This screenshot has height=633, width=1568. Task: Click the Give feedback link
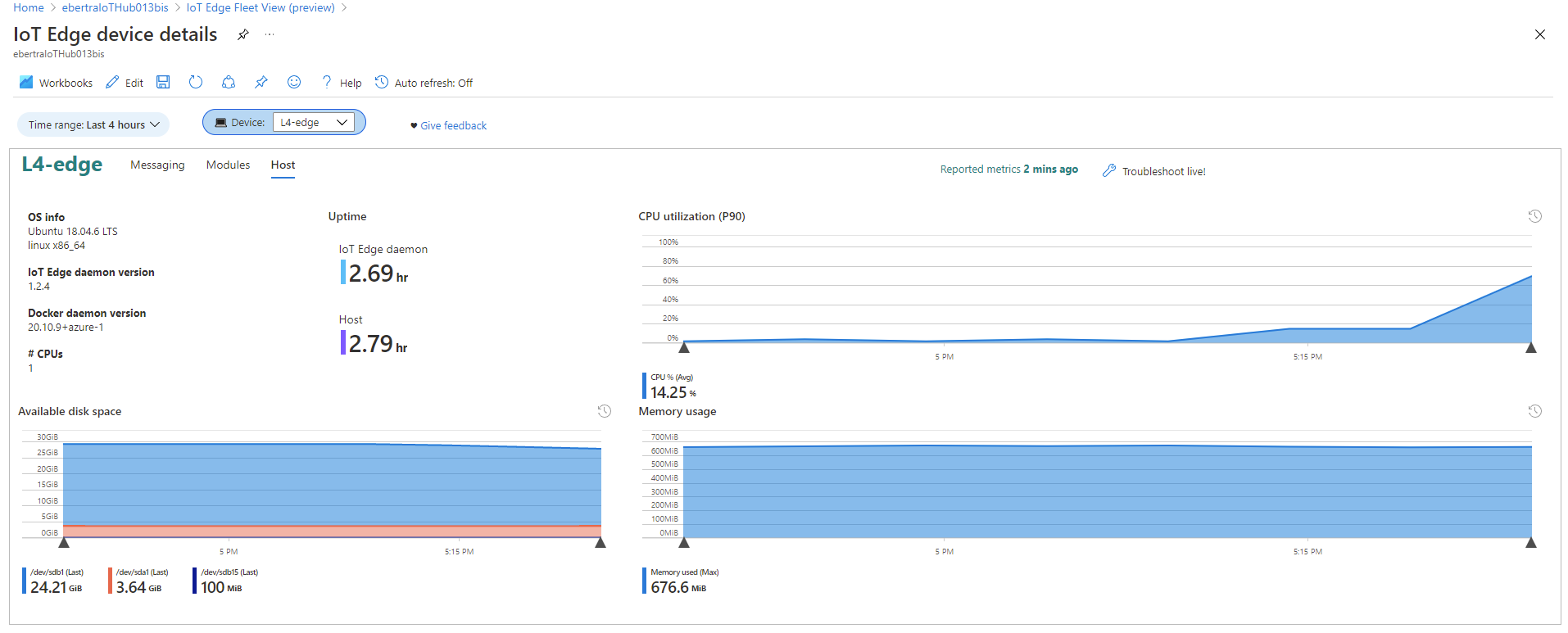coord(454,125)
